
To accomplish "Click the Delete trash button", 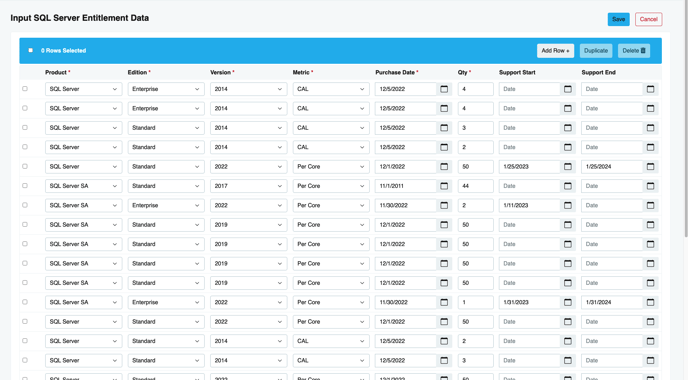I will 634,50.
